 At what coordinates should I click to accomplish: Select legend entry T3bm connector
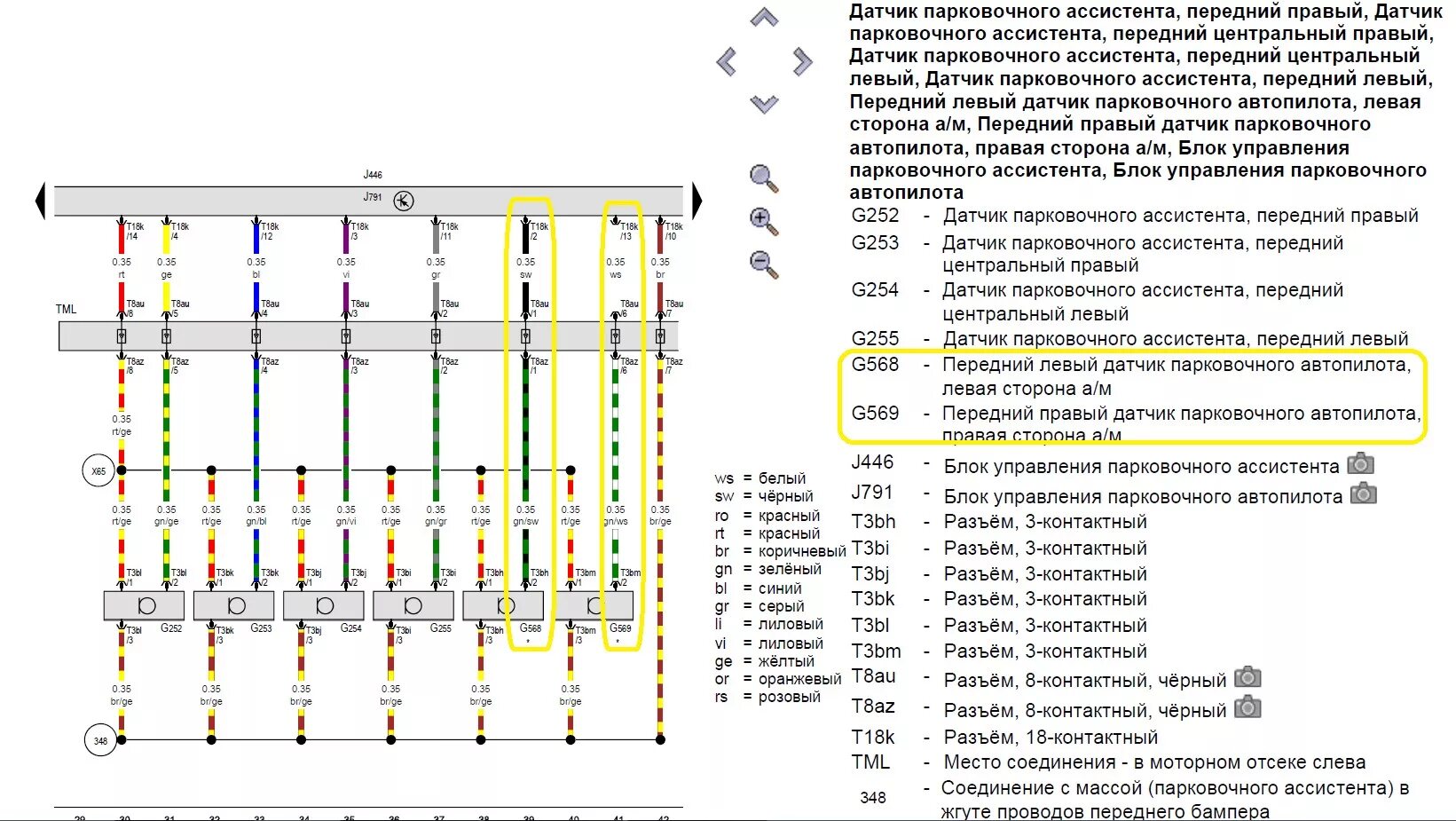999,651
